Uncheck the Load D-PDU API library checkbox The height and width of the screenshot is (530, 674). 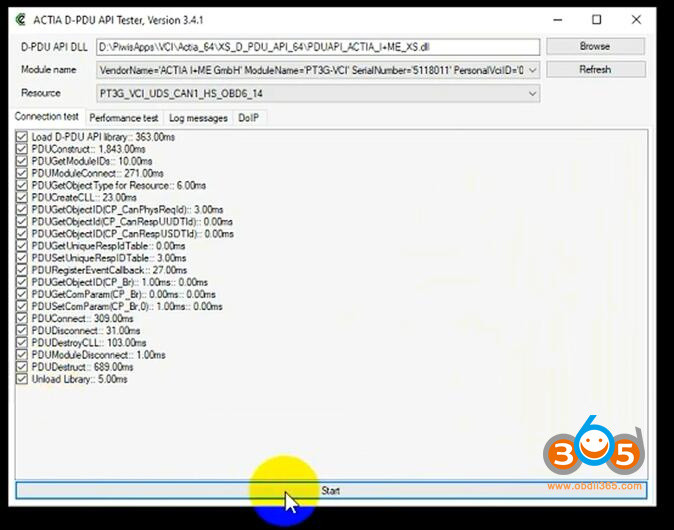[x=23, y=137]
